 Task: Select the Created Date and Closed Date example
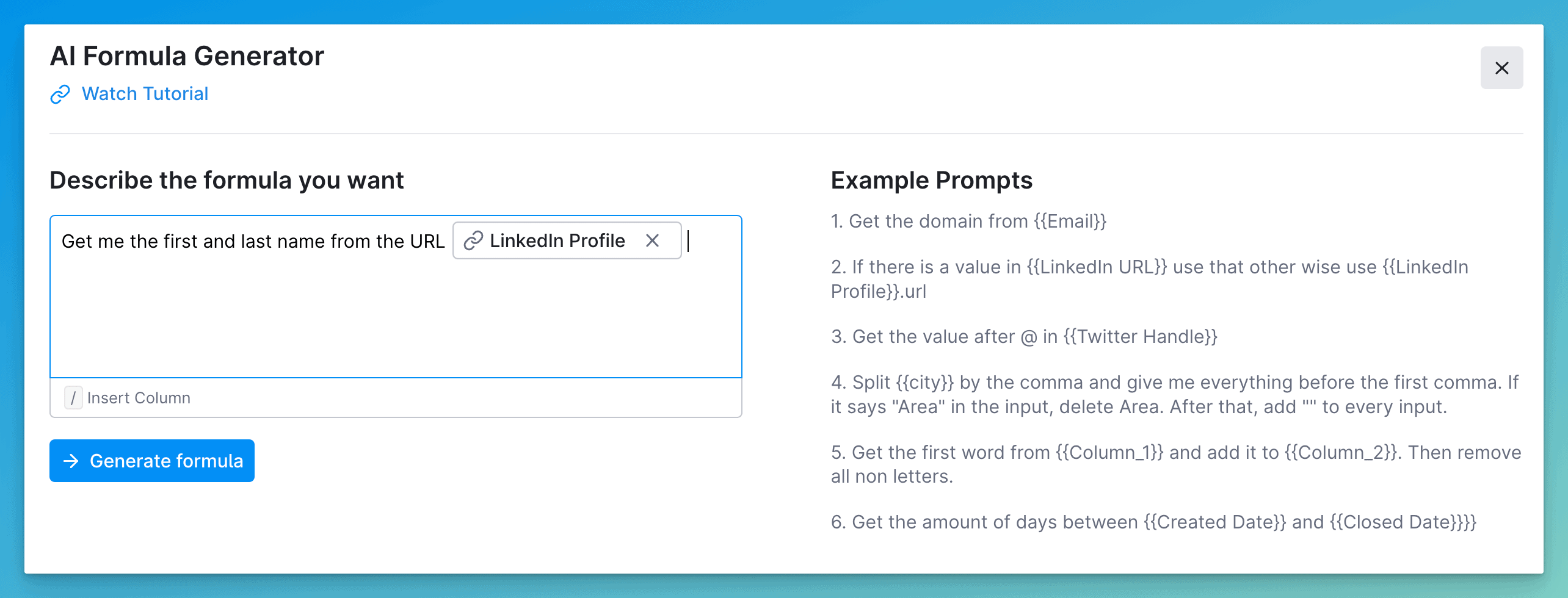pos(1153,522)
